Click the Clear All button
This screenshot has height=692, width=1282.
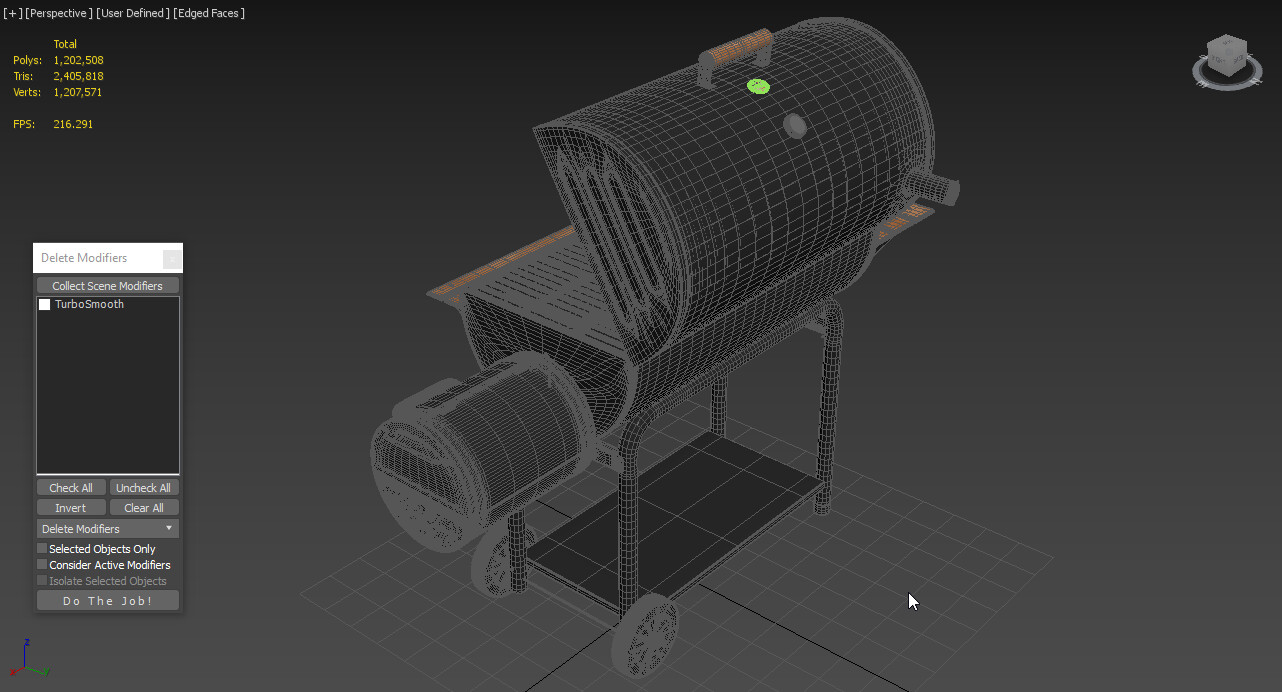click(x=144, y=507)
